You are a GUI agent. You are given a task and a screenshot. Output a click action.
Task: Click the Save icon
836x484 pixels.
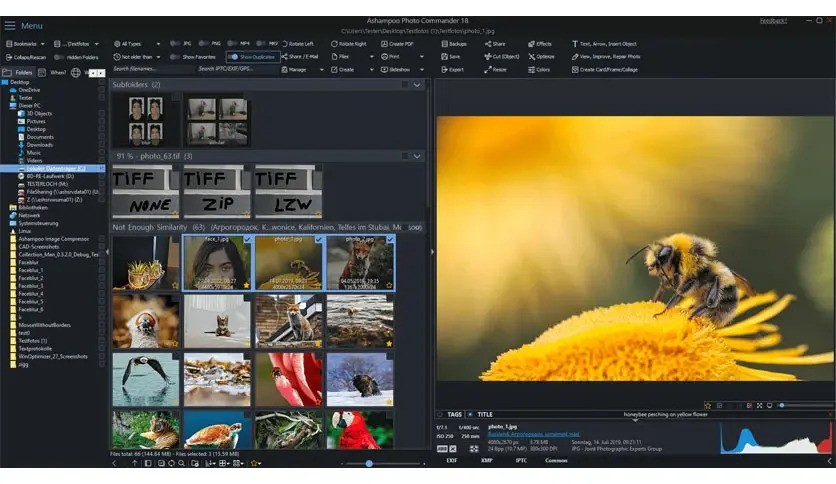[444, 57]
